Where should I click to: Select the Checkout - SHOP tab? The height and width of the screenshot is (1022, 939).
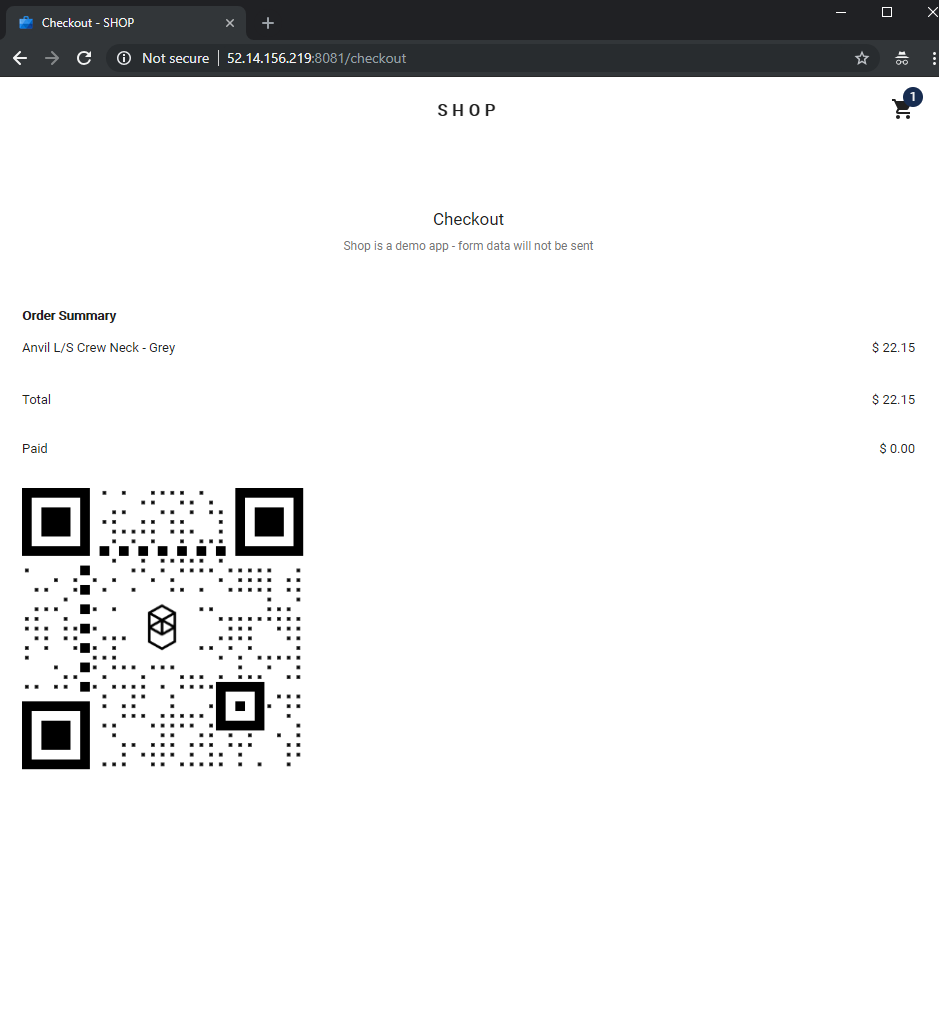[x=126, y=23]
